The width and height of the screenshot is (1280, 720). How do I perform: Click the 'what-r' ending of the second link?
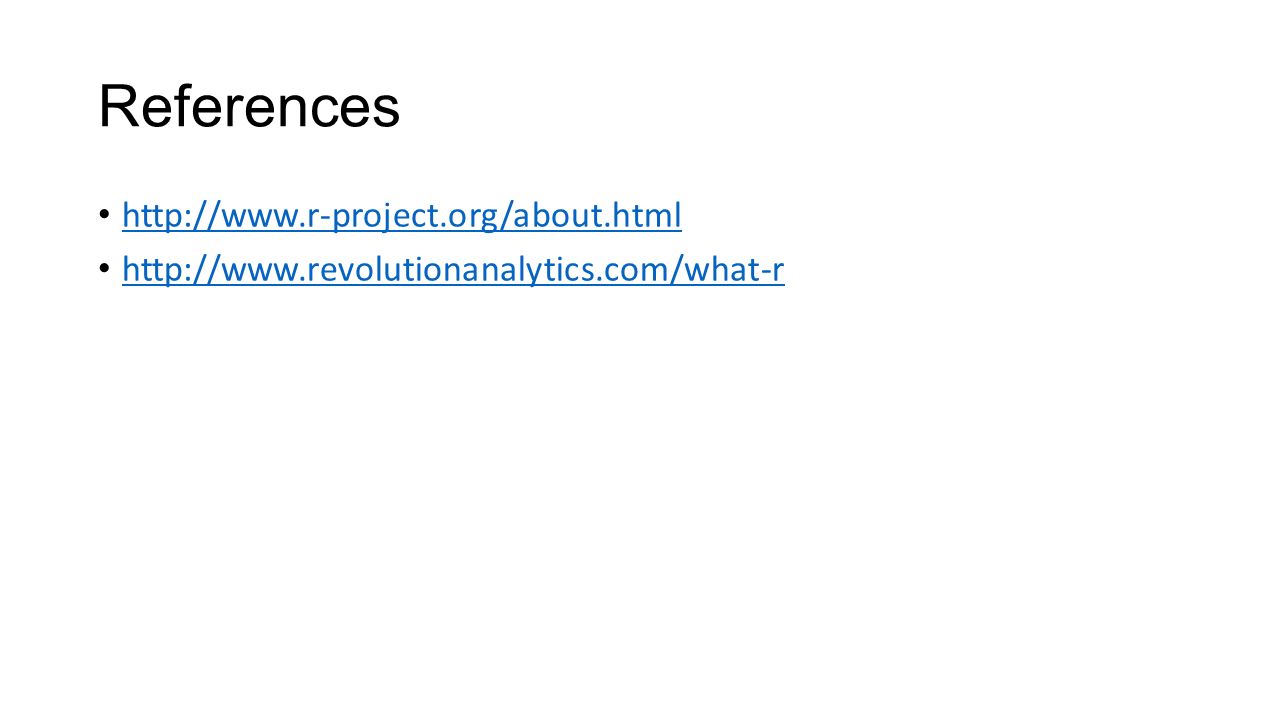(731, 269)
